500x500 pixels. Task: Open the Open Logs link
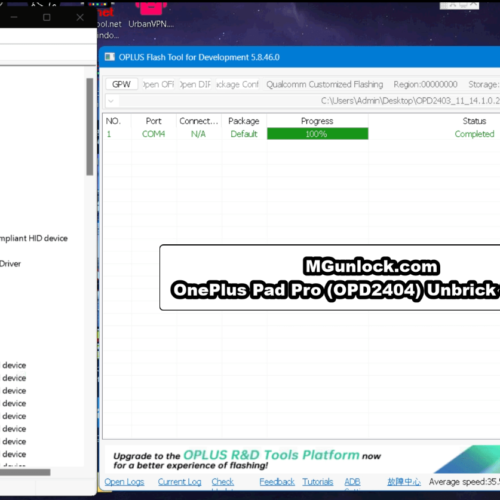[x=124, y=482]
